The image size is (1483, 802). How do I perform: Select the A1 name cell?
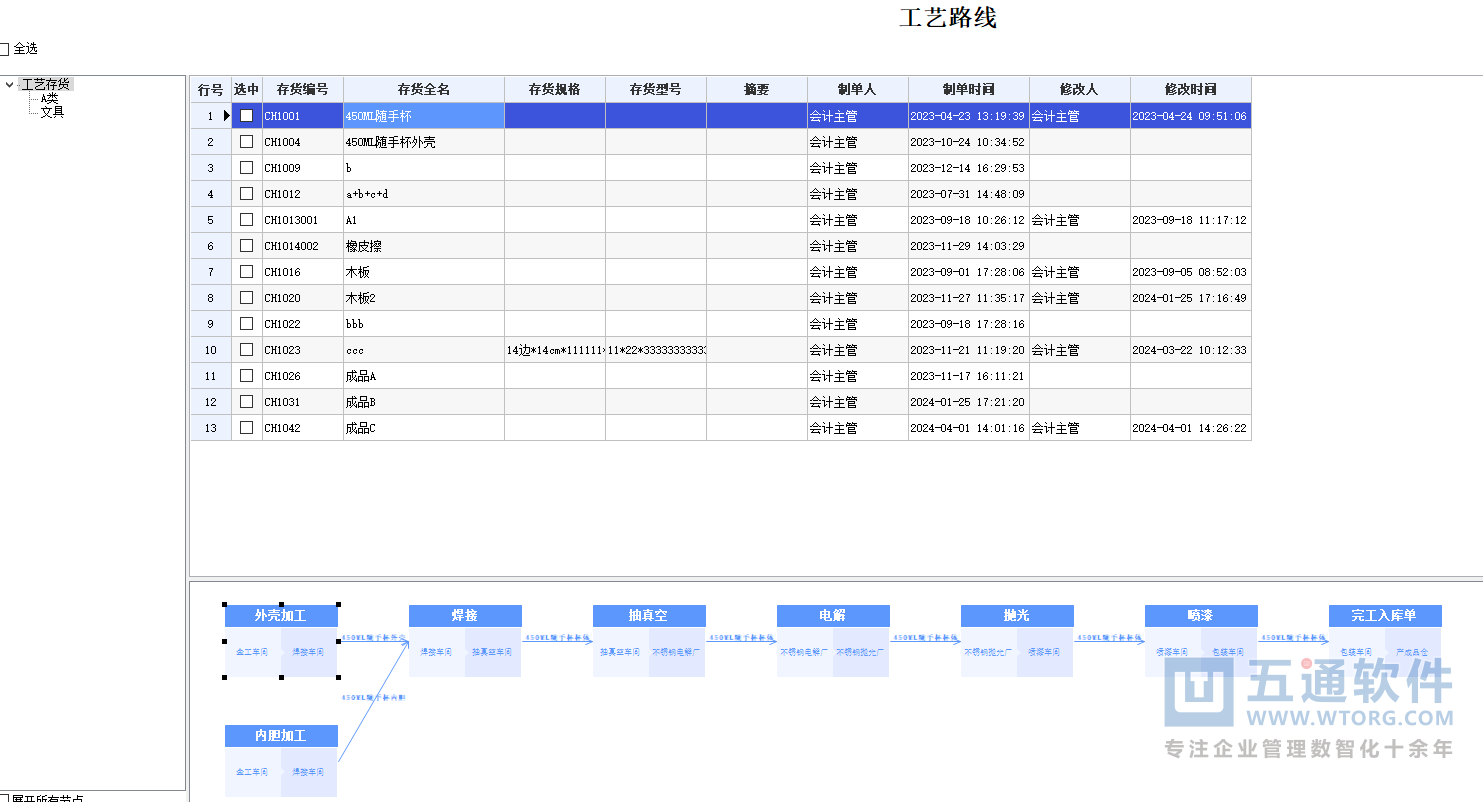point(424,220)
